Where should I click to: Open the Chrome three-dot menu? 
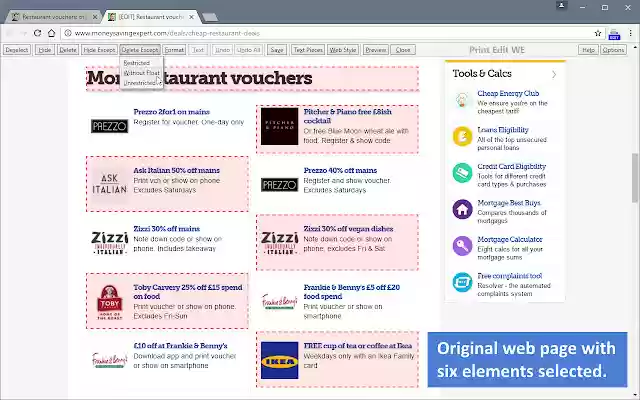click(x=631, y=33)
